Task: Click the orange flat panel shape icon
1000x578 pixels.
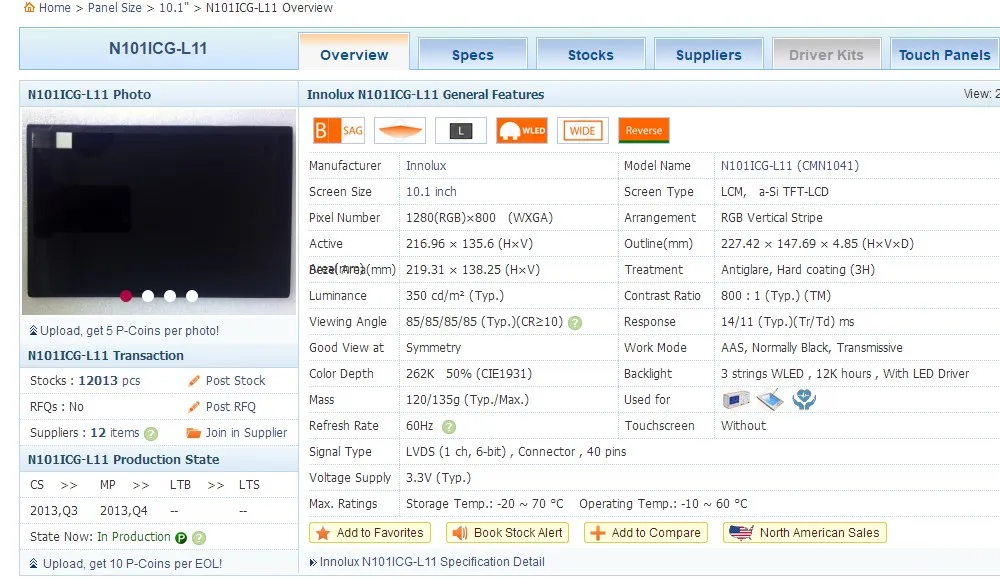Action: tap(400, 131)
